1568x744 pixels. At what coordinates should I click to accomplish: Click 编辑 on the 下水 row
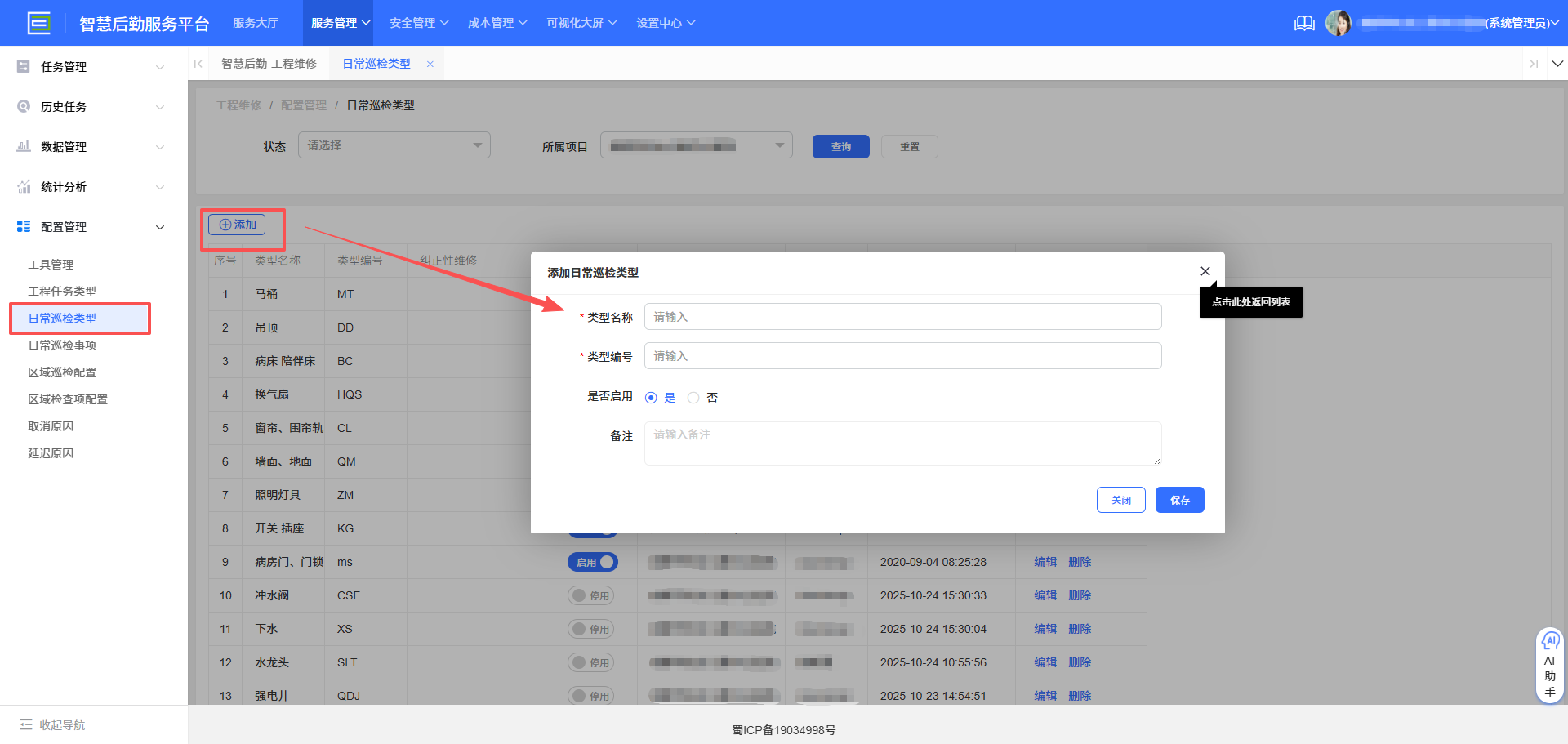pos(1045,628)
